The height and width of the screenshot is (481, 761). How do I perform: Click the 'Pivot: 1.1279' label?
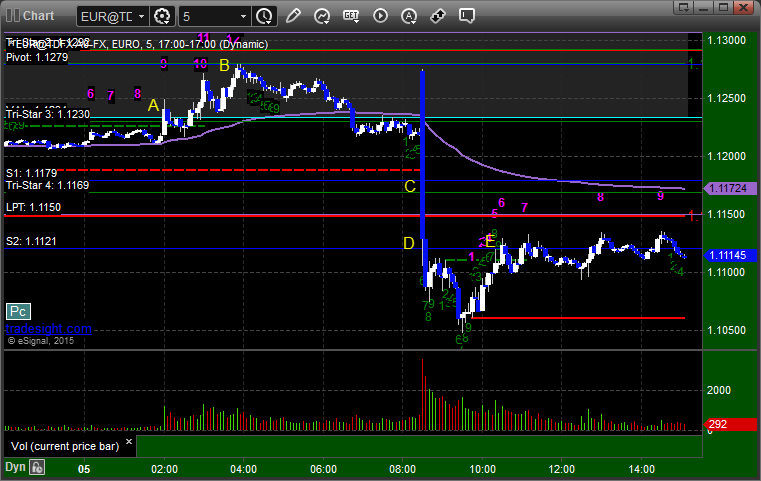(37, 57)
